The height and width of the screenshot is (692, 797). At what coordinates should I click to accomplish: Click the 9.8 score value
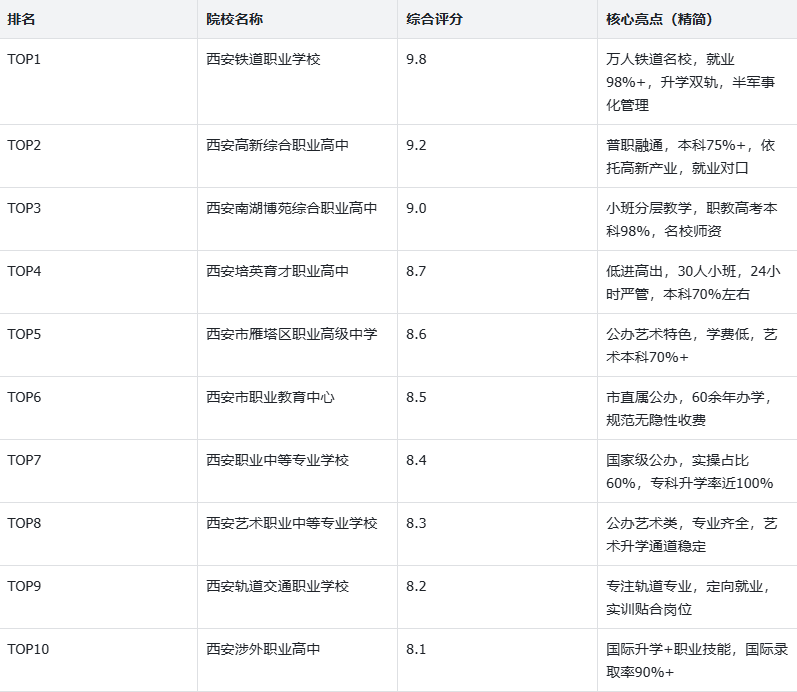pyautogui.click(x=416, y=60)
